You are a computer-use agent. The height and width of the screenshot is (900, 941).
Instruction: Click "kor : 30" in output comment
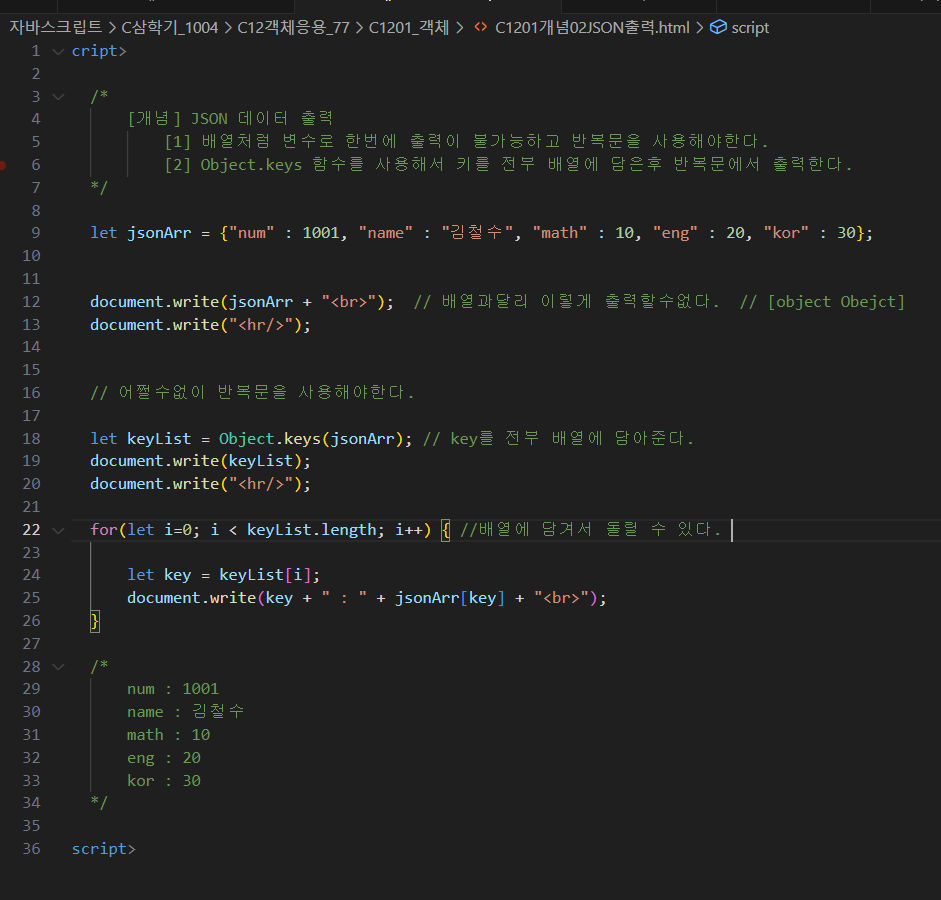pos(164,781)
